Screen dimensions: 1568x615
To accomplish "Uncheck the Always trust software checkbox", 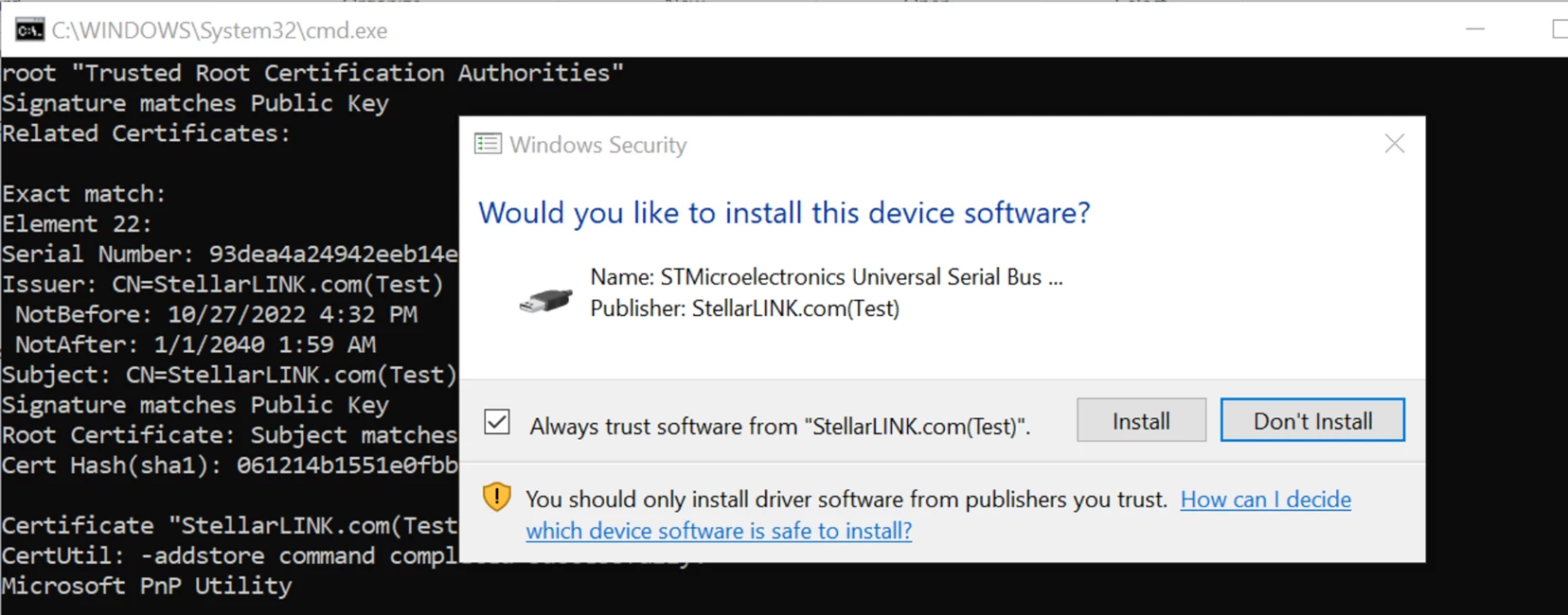I will [497, 422].
